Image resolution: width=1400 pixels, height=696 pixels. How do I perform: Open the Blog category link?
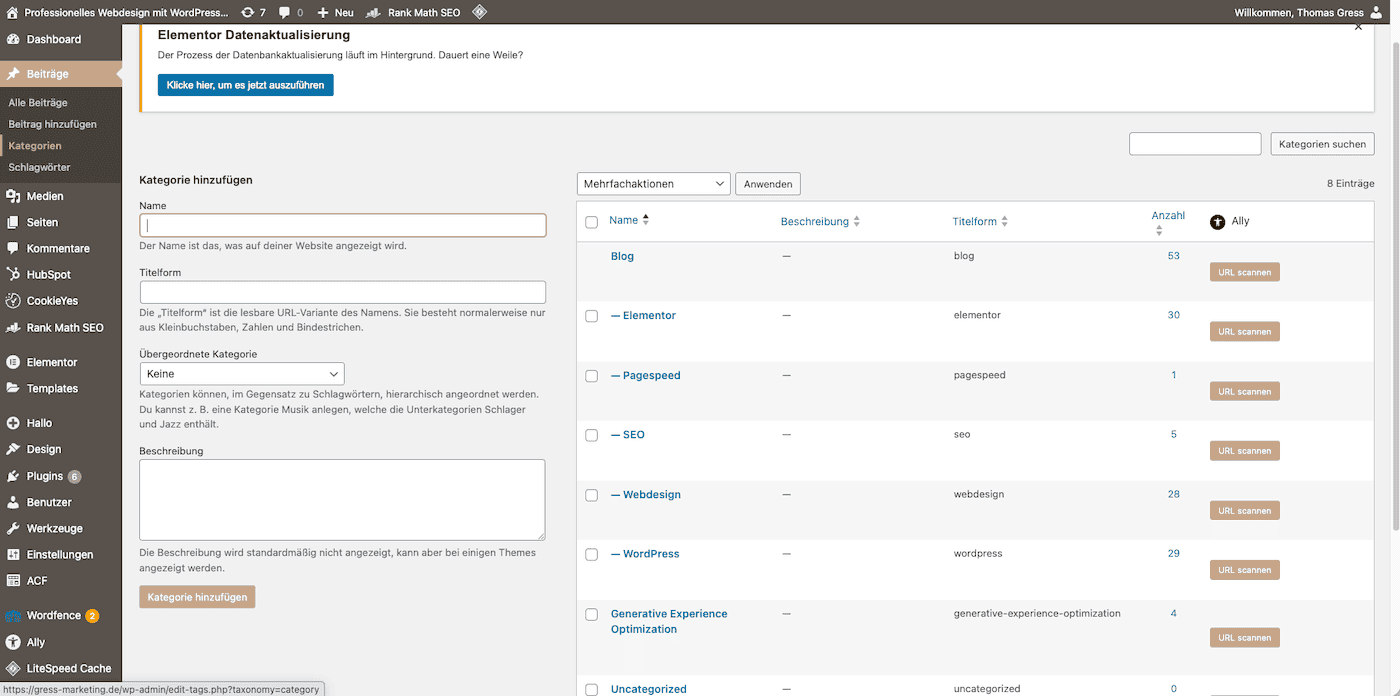(x=622, y=255)
